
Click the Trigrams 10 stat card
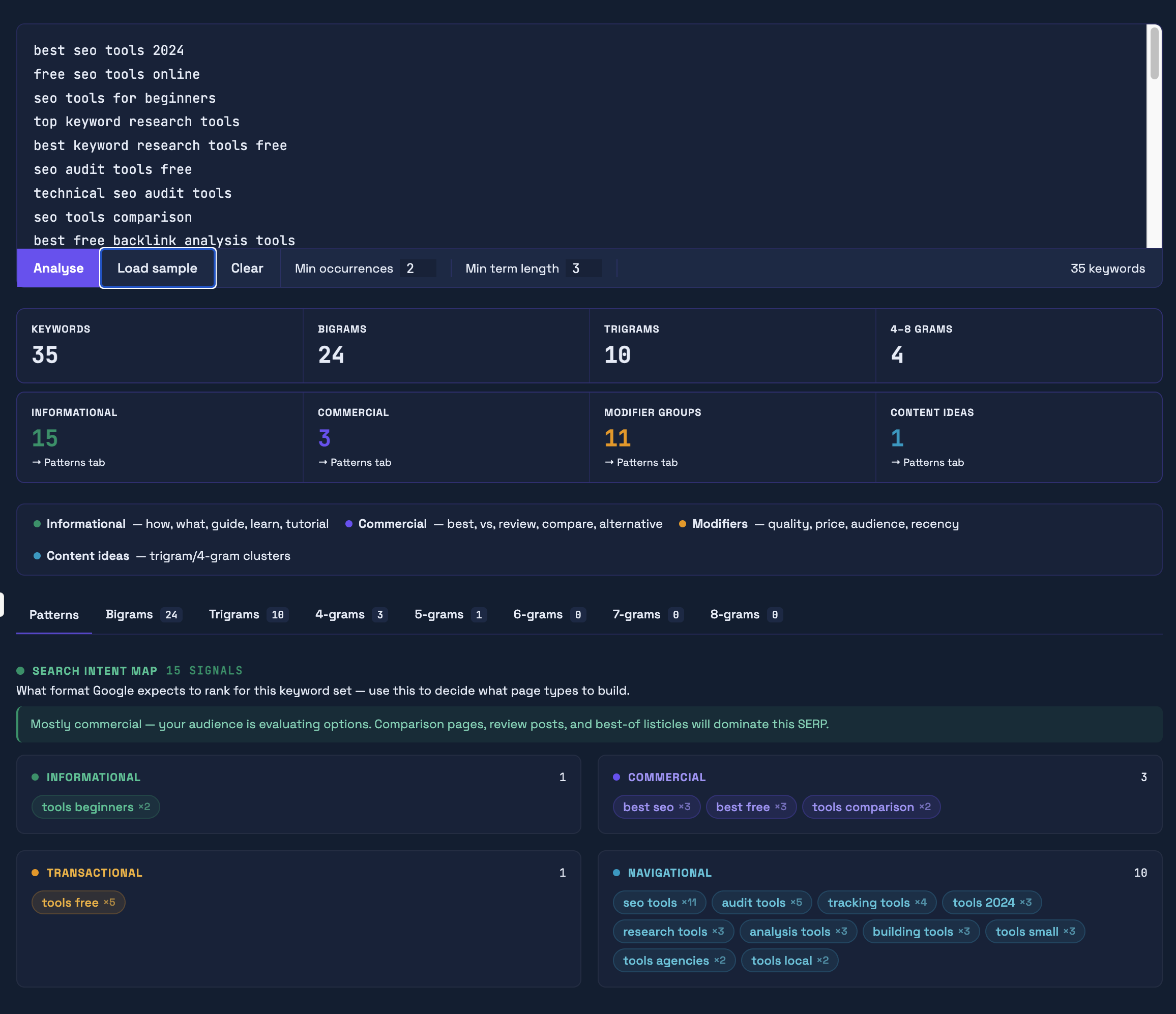coord(733,346)
